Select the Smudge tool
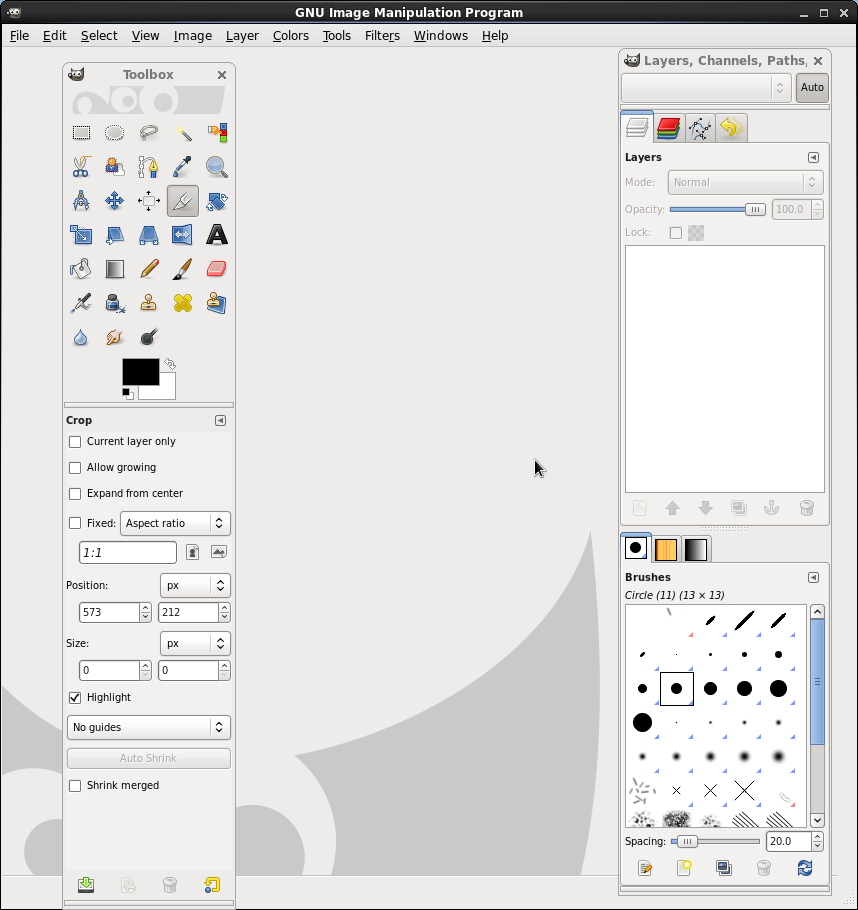 click(114, 337)
